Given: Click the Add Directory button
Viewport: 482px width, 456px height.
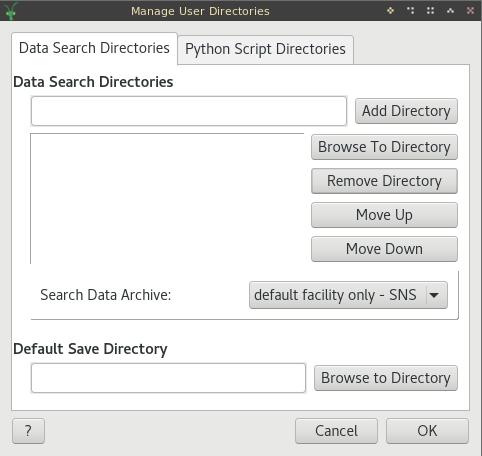Looking at the screenshot, I should pos(406,111).
